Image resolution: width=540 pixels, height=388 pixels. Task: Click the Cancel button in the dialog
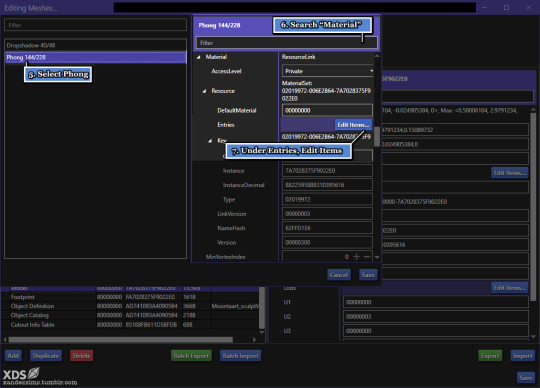[339, 275]
